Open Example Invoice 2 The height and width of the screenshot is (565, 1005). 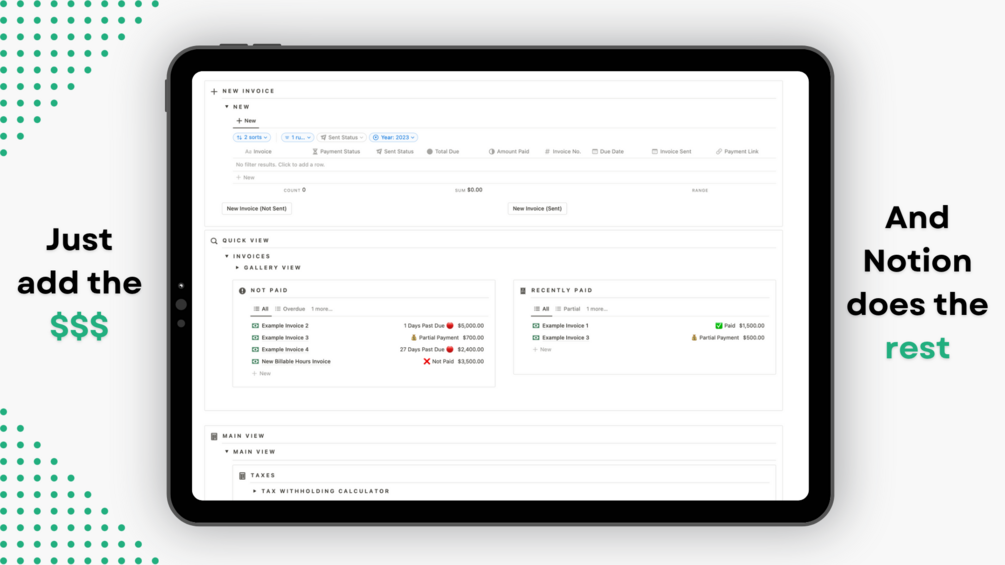point(285,326)
